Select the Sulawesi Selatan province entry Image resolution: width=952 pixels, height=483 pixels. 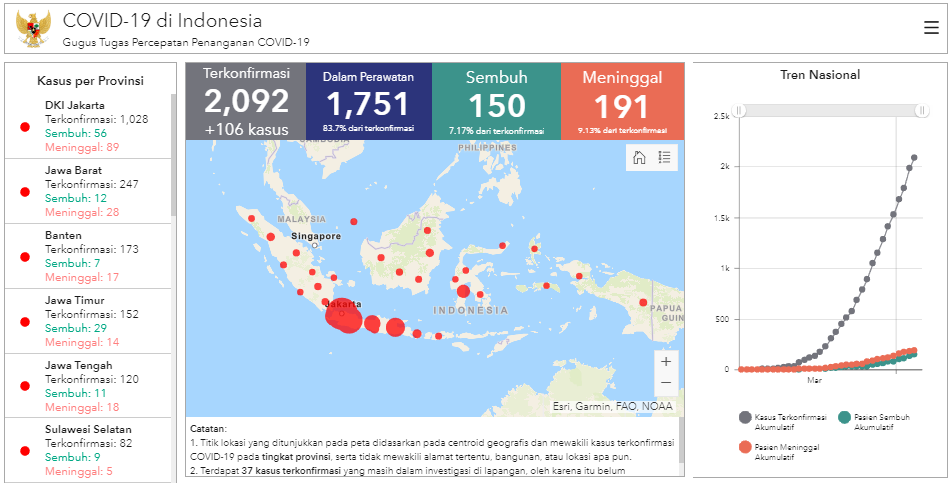[88, 450]
